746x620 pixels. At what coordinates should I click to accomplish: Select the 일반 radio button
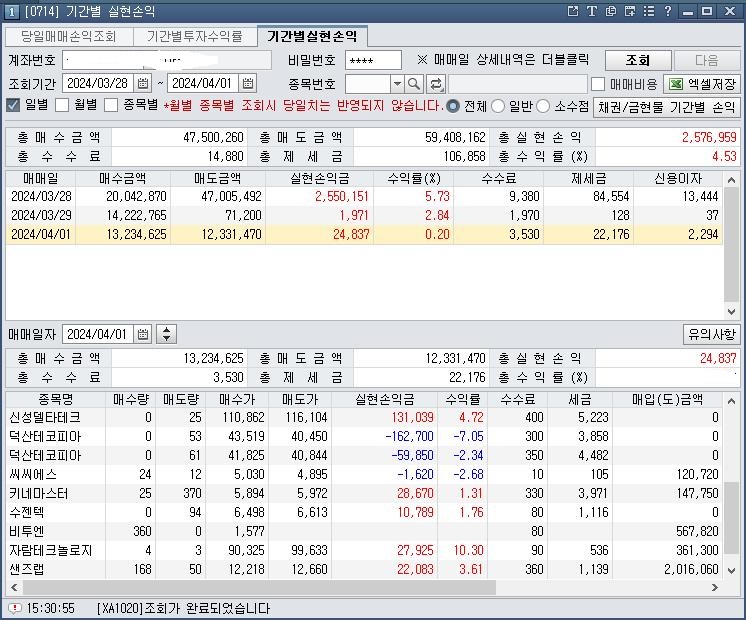click(499, 106)
